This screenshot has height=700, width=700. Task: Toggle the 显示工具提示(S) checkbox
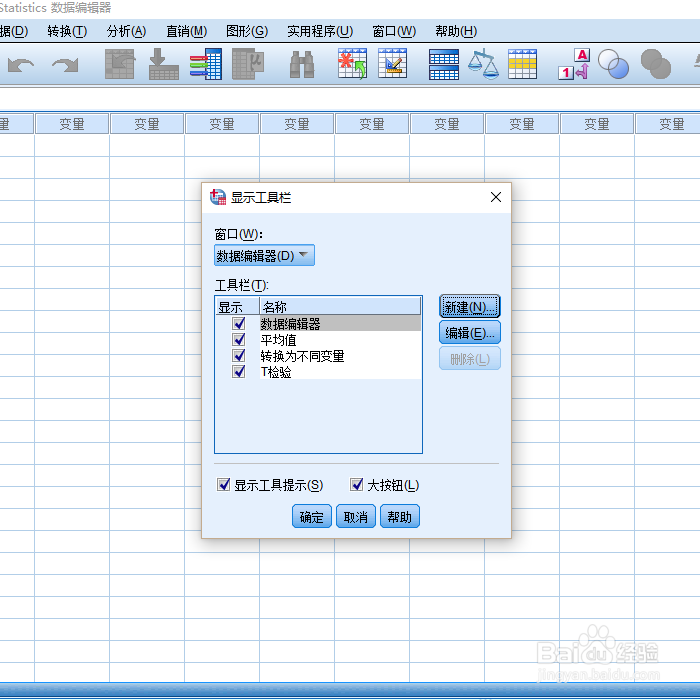[223, 484]
